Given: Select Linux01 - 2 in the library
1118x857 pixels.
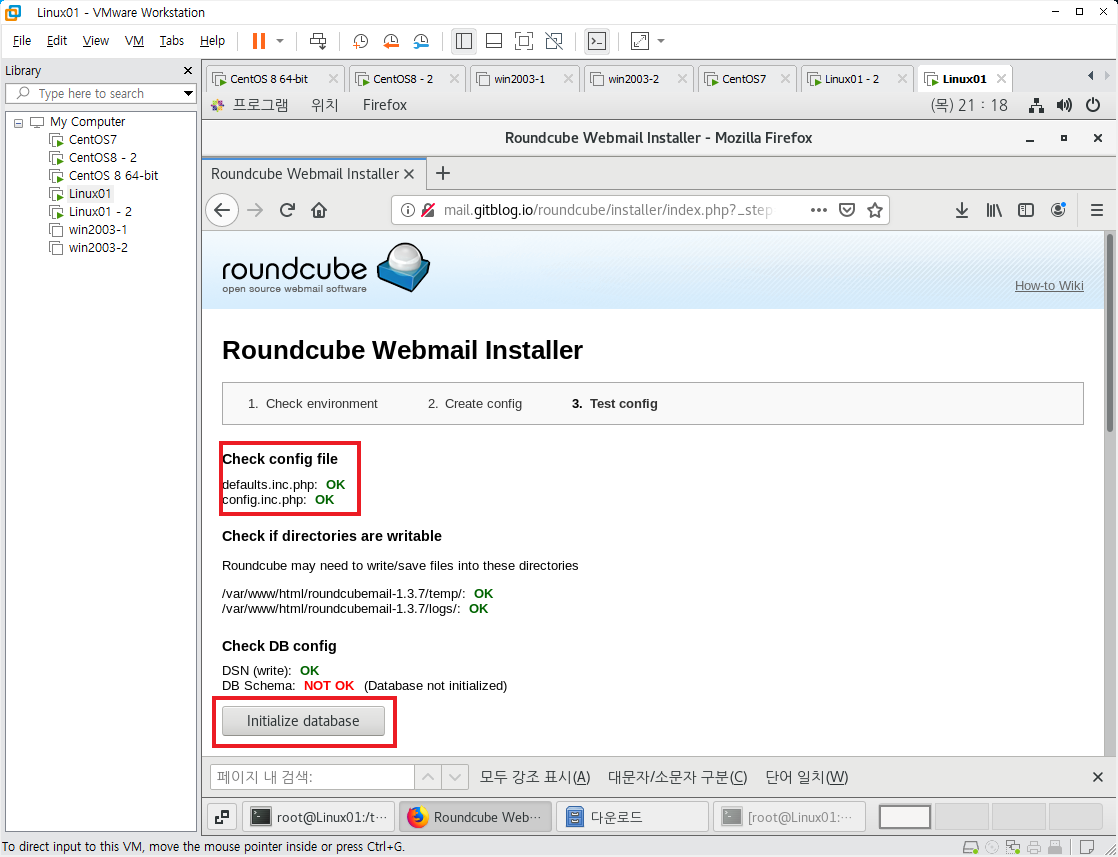Looking at the screenshot, I should [100, 212].
